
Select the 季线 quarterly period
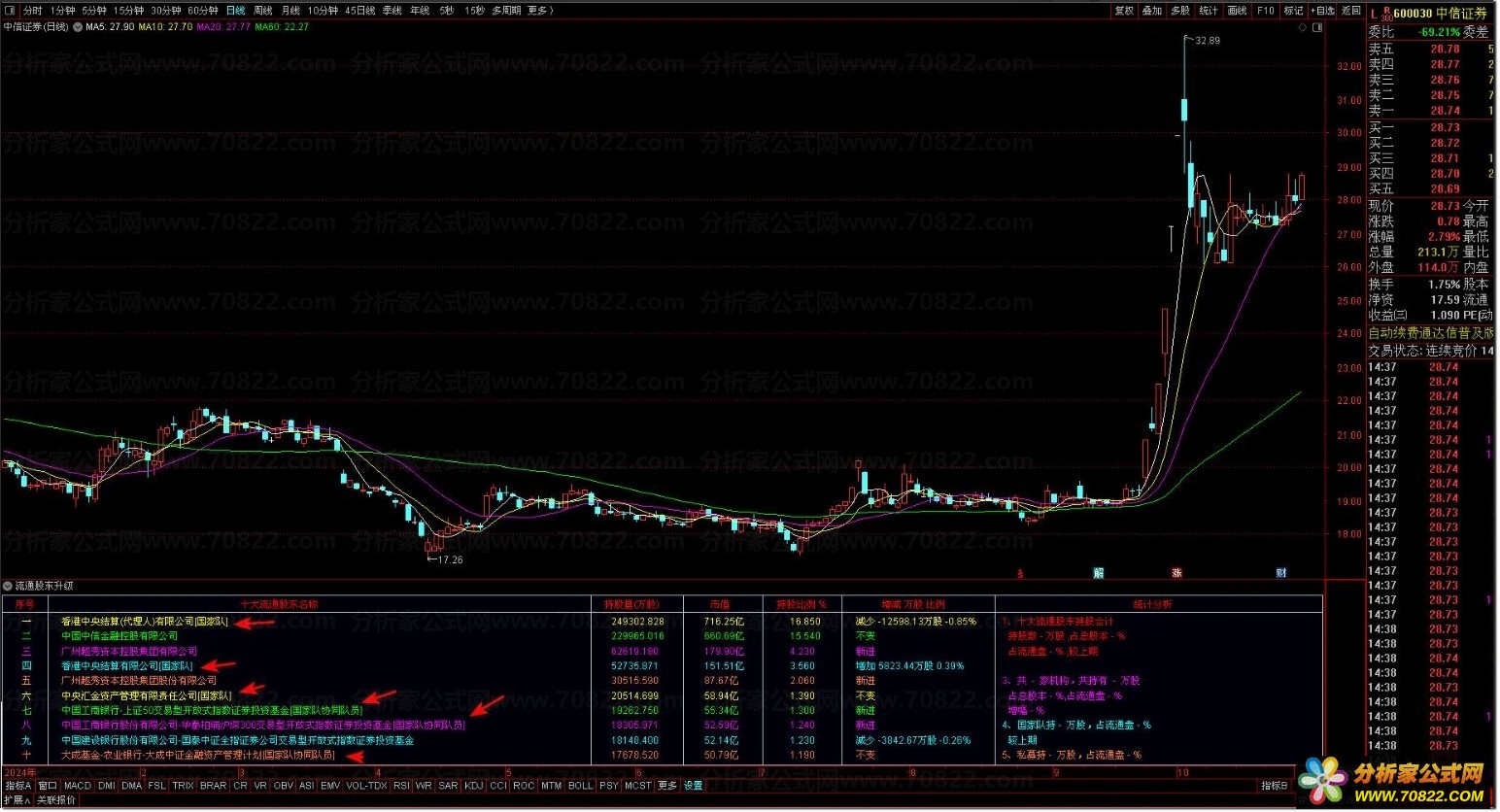pos(392,11)
